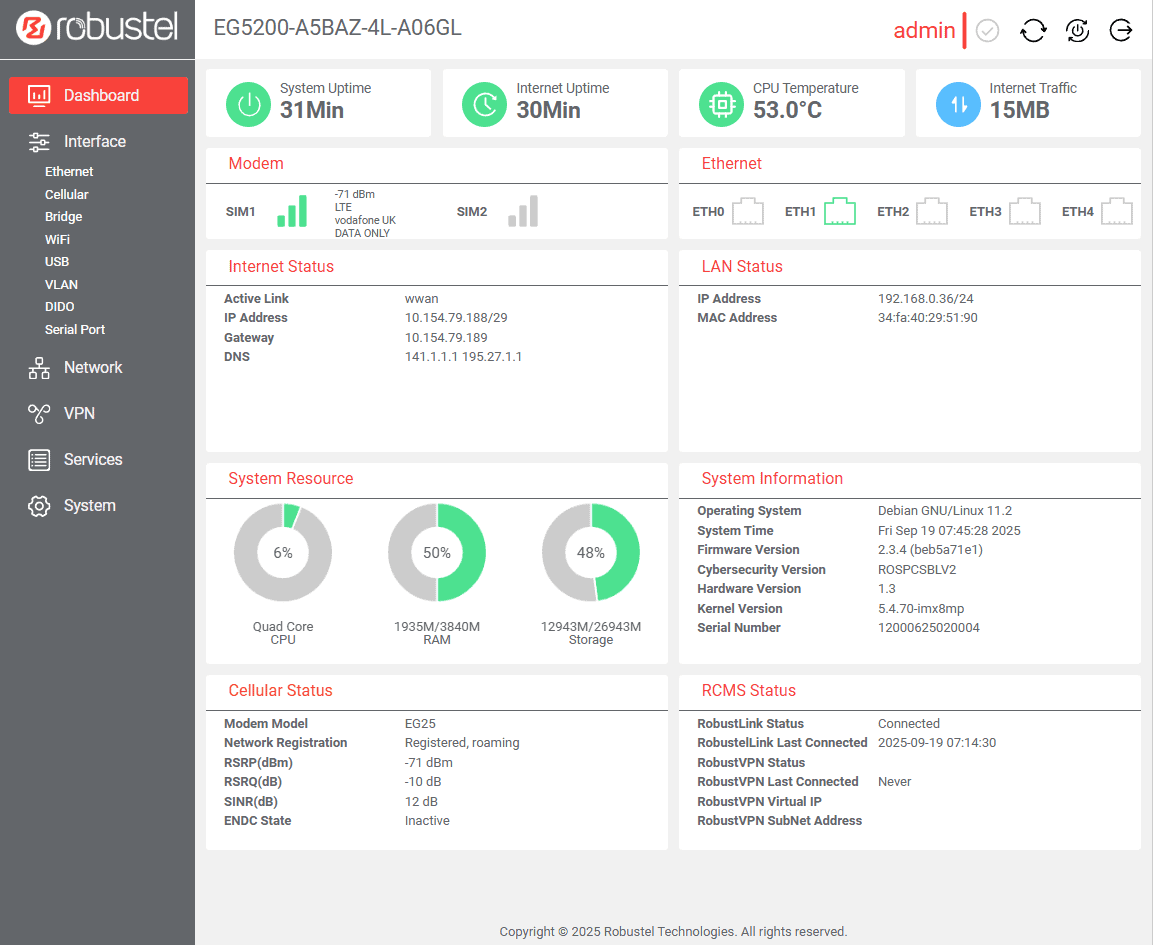Expand the VPN sidebar section
Screen dimensions: 1153x945
[x=79, y=414]
